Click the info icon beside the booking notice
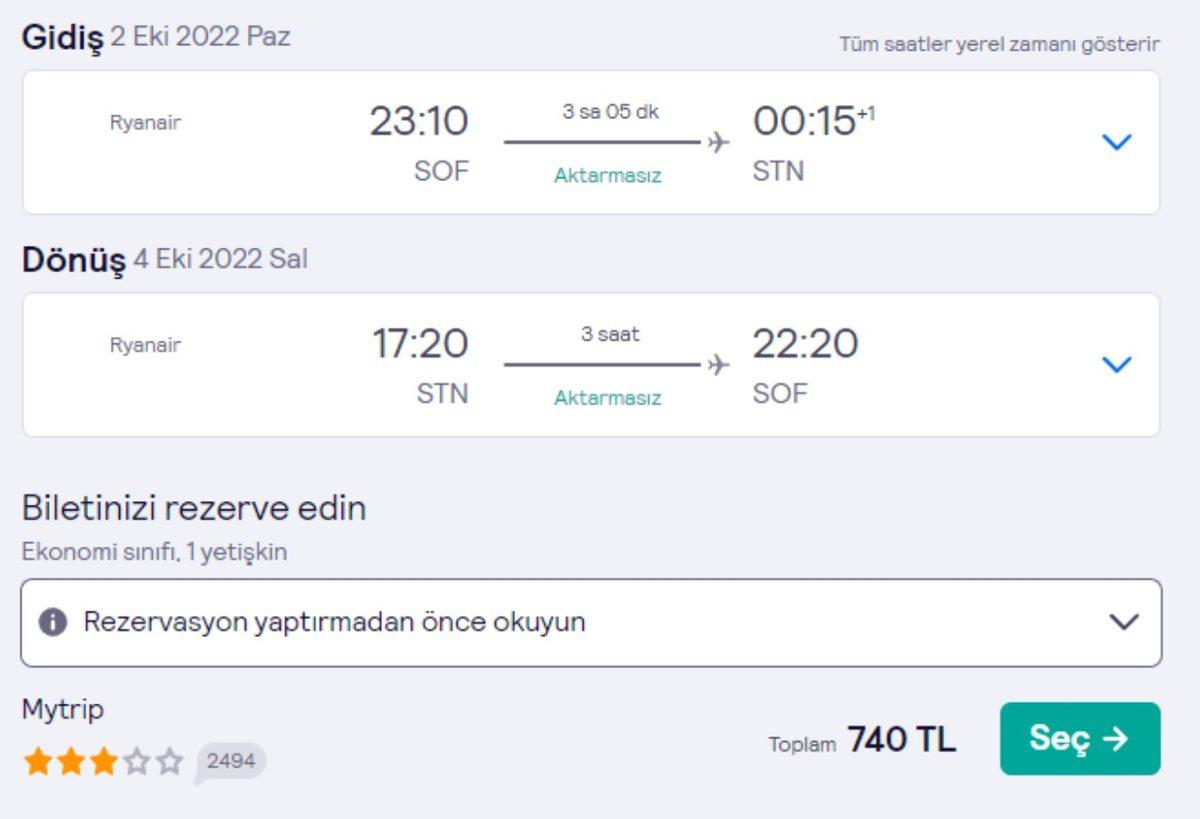The height and width of the screenshot is (819, 1200). click(53, 622)
